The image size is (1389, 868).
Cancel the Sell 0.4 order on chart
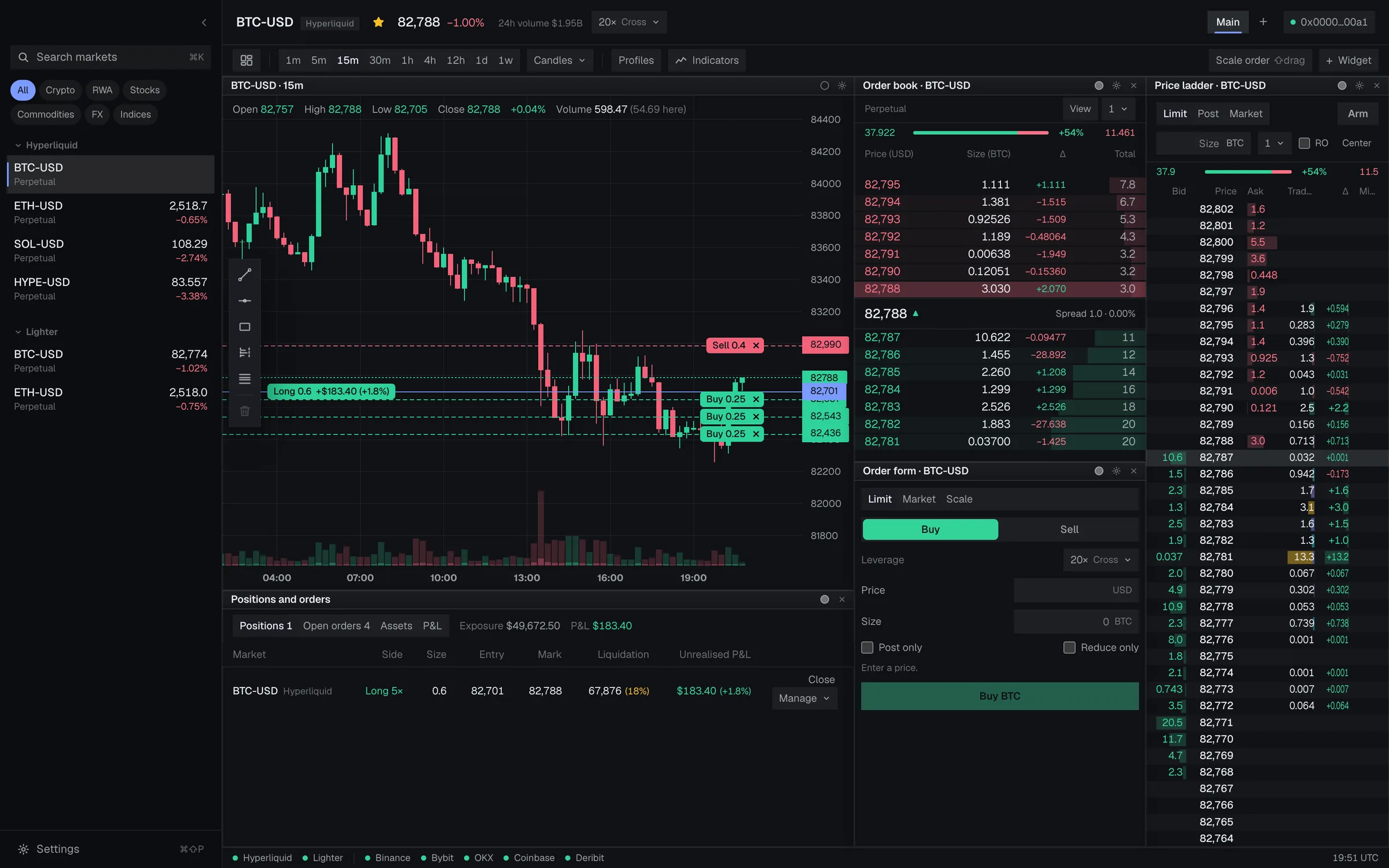pyautogui.click(x=756, y=345)
